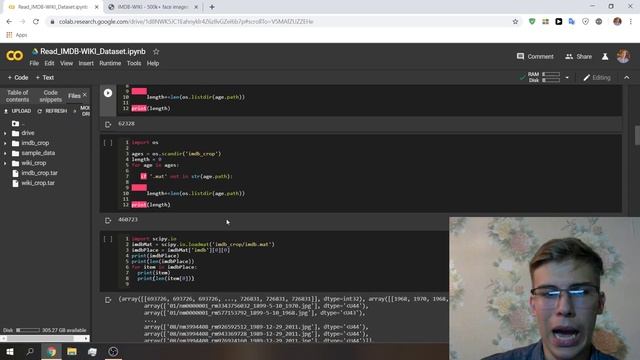
Task: Open the Windows Start menu
Action: point(10,351)
